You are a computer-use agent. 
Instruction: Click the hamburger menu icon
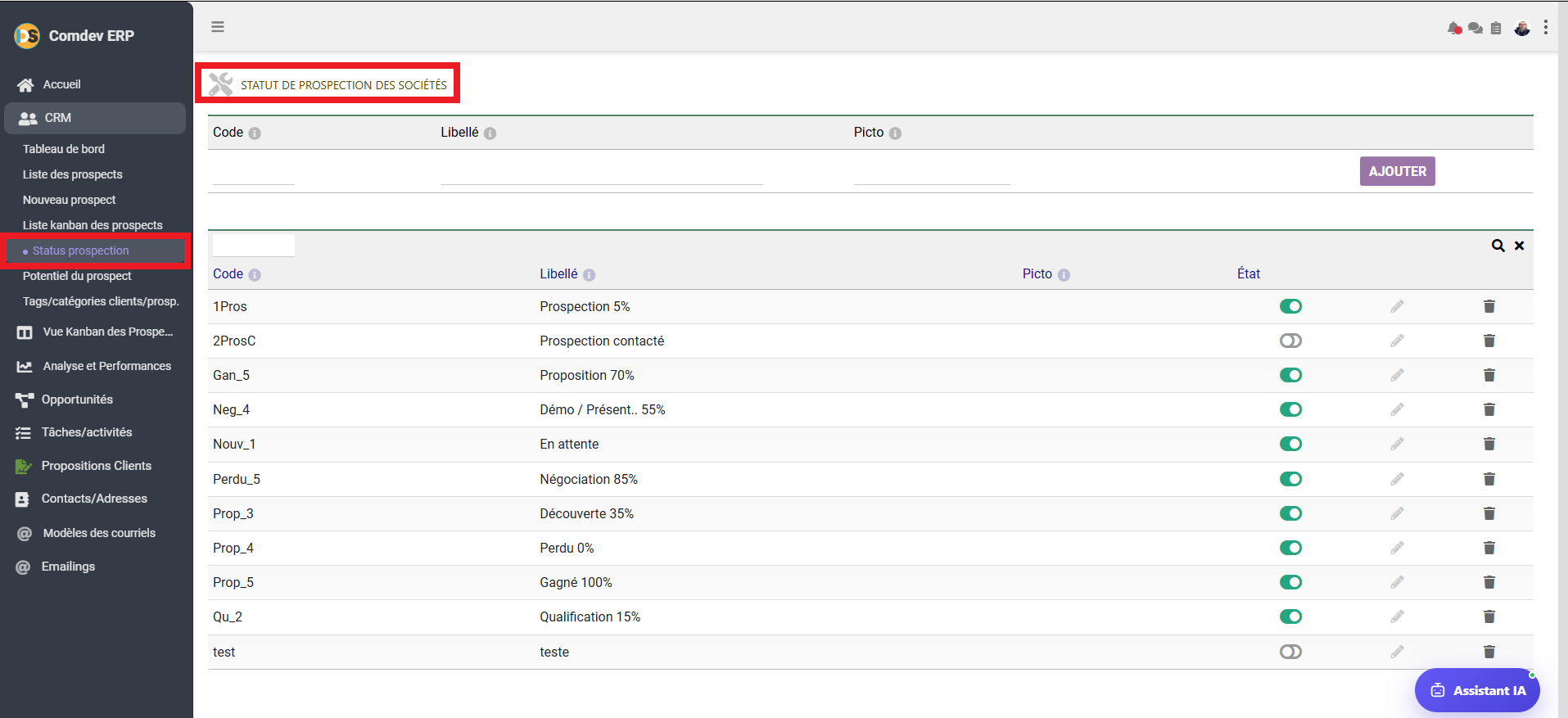coord(218,27)
